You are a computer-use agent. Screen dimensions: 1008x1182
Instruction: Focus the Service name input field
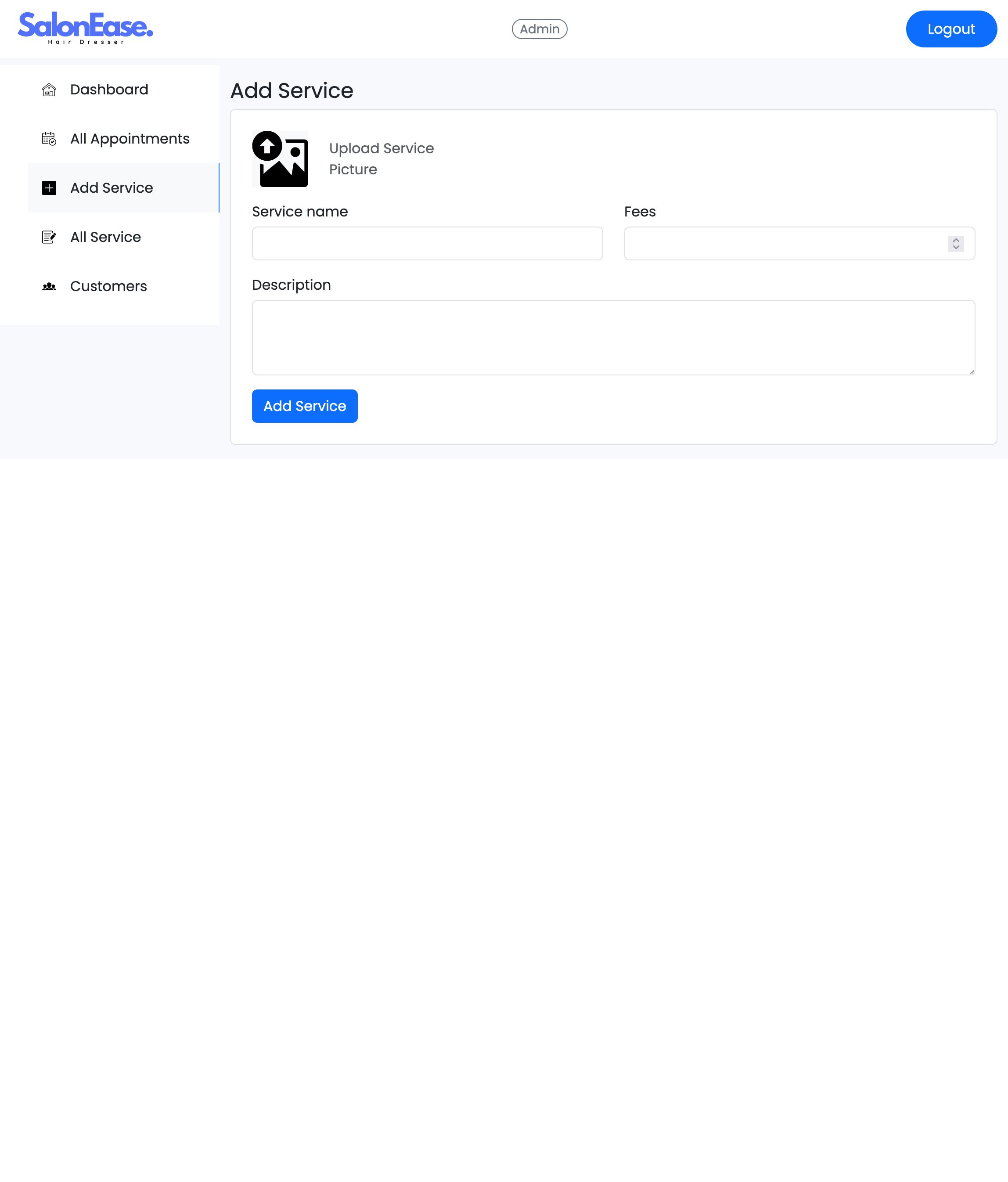coord(427,244)
